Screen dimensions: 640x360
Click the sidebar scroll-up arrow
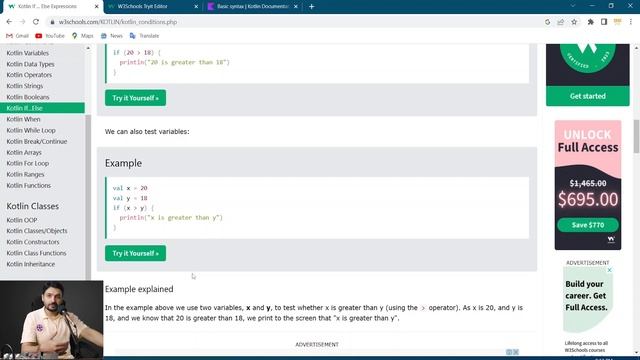click(x=88, y=48)
